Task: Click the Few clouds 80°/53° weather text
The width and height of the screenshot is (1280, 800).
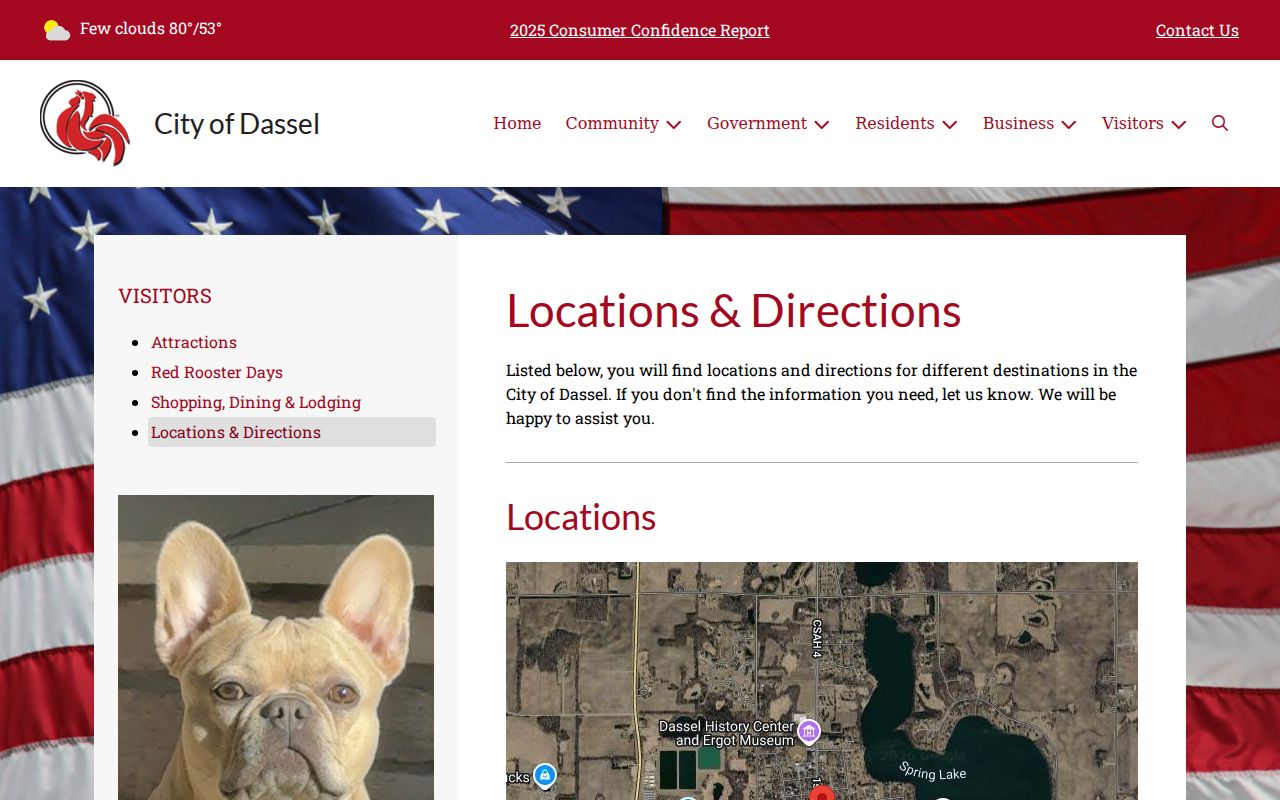Action: (x=151, y=28)
